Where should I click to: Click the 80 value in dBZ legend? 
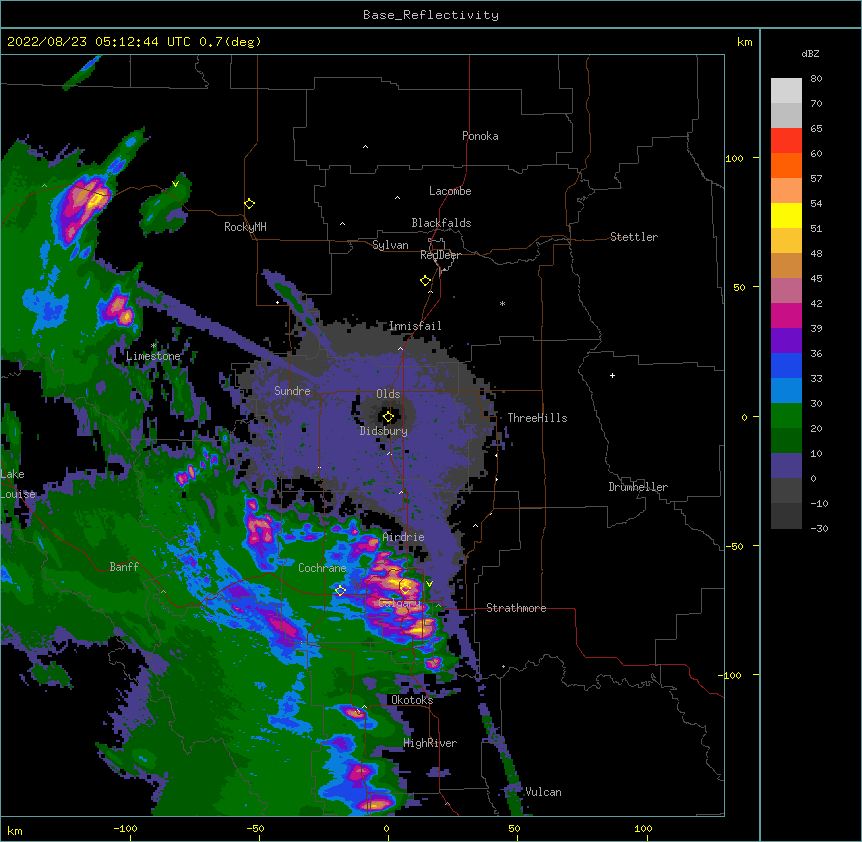coord(816,79)
